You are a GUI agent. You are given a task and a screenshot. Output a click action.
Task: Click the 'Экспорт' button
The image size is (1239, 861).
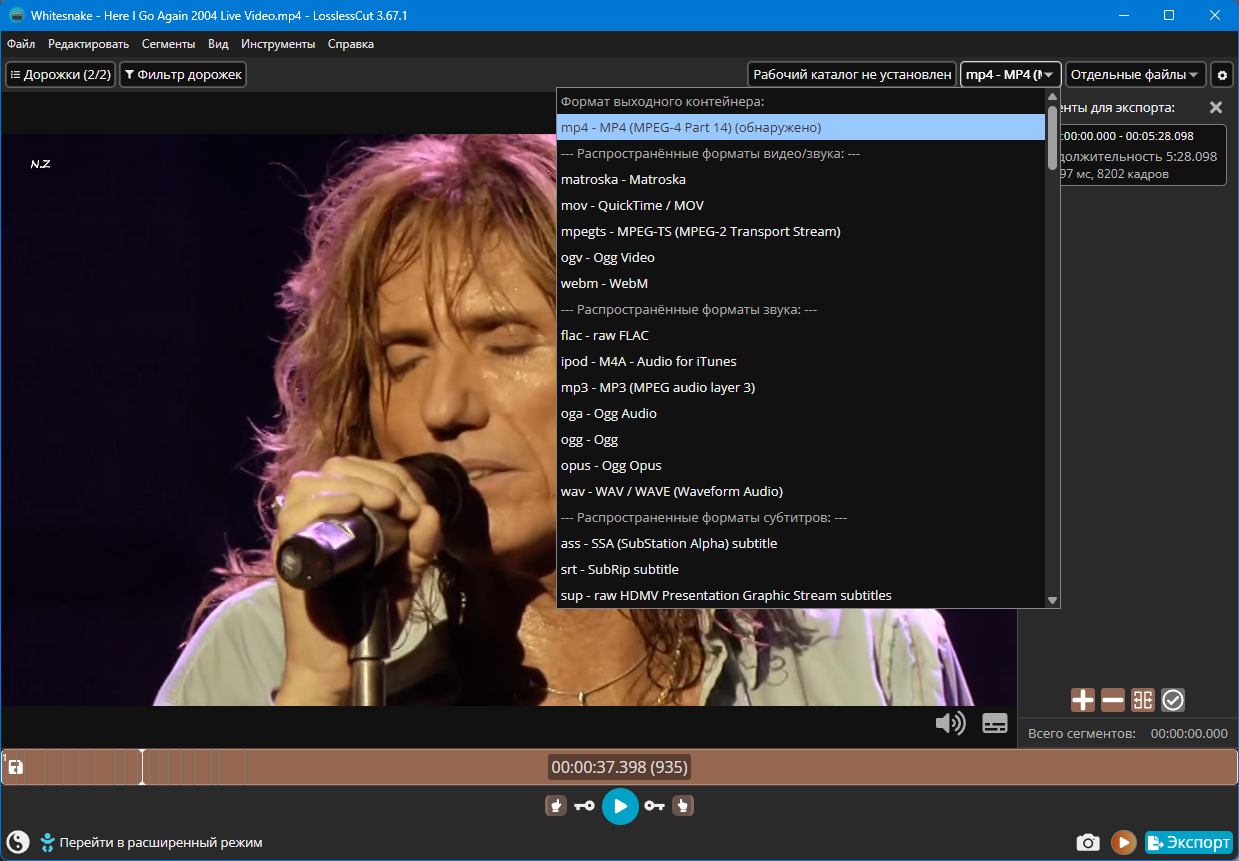(x=1189, y=843)
